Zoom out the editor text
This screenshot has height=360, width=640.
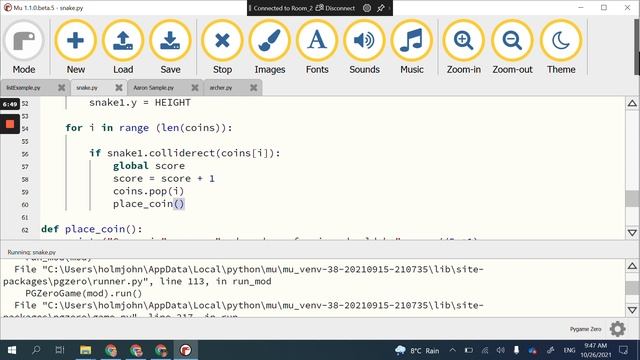click(x=512, y=47)
